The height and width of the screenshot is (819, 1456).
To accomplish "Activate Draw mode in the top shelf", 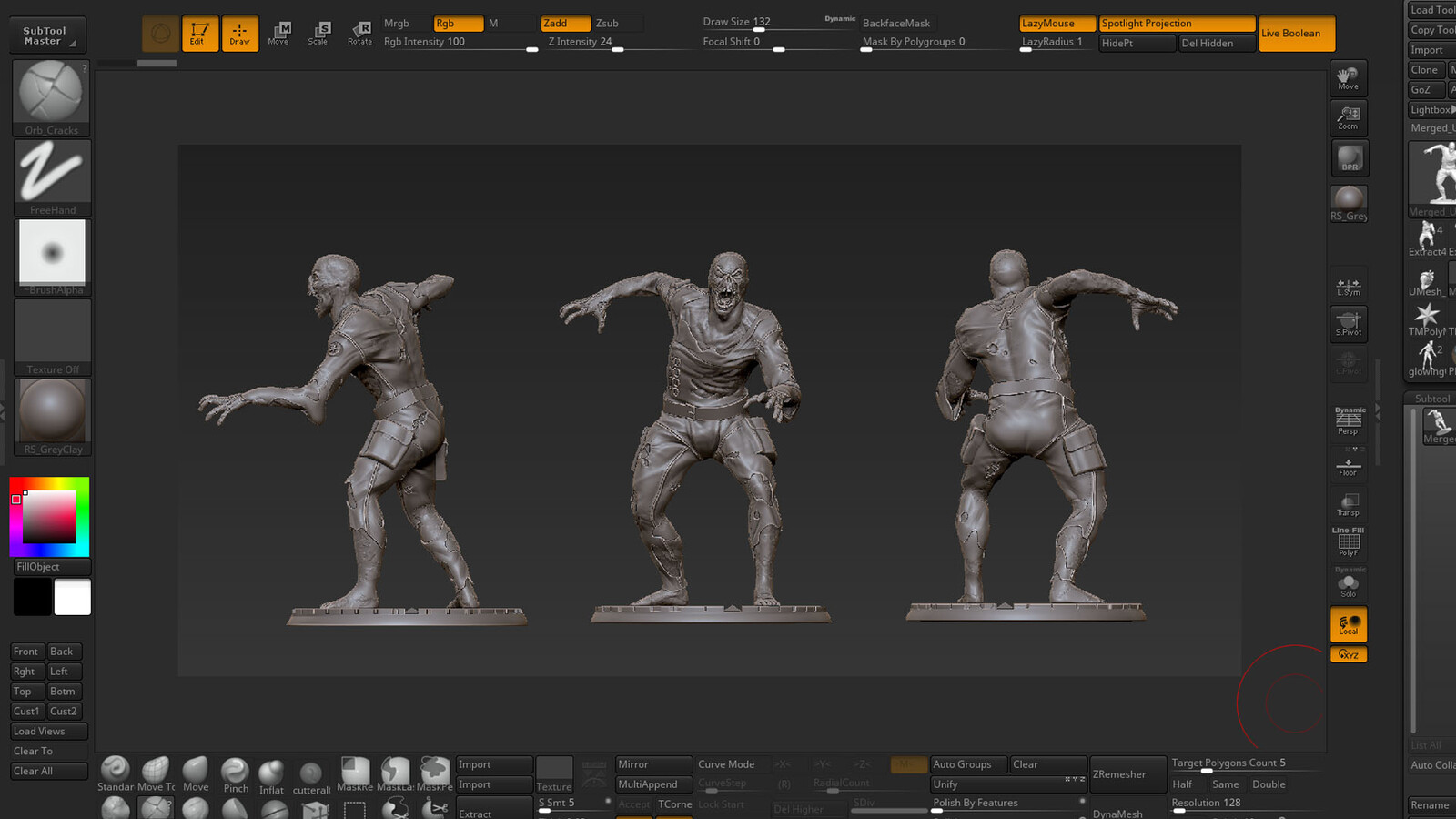I will (240, 33).
